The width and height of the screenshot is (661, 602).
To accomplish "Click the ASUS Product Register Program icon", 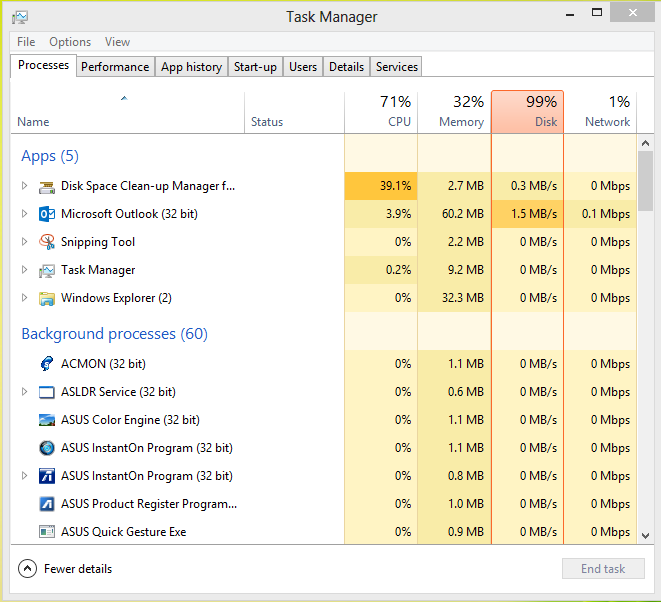I will (x=47, y=504).
